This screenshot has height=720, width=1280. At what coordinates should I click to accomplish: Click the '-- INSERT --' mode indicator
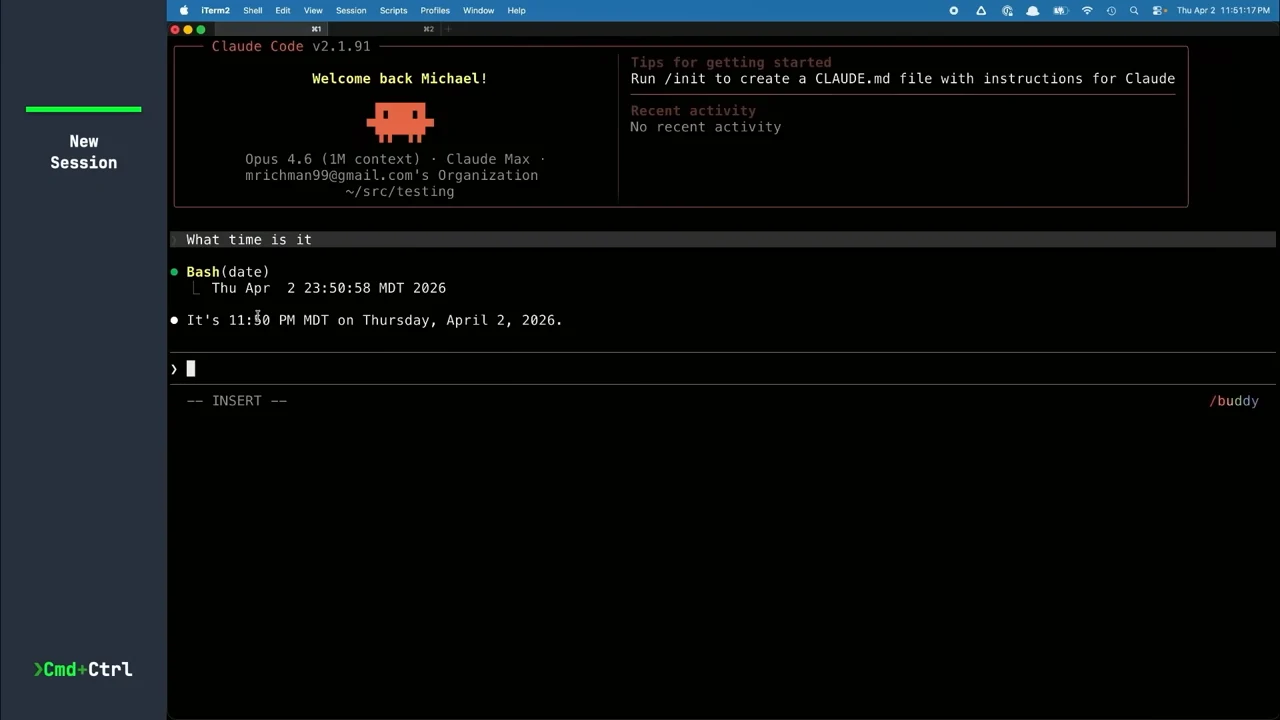pos(236,401)
